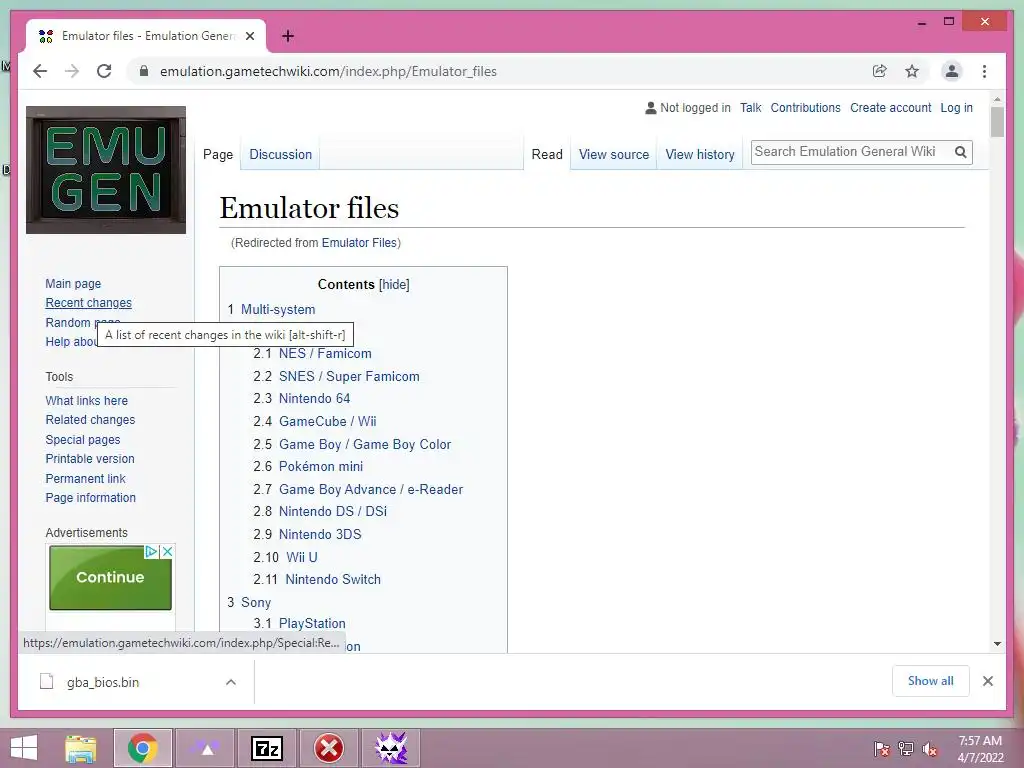Jump to the PlayStation section
1024x768 pixels.
(312, 623)
